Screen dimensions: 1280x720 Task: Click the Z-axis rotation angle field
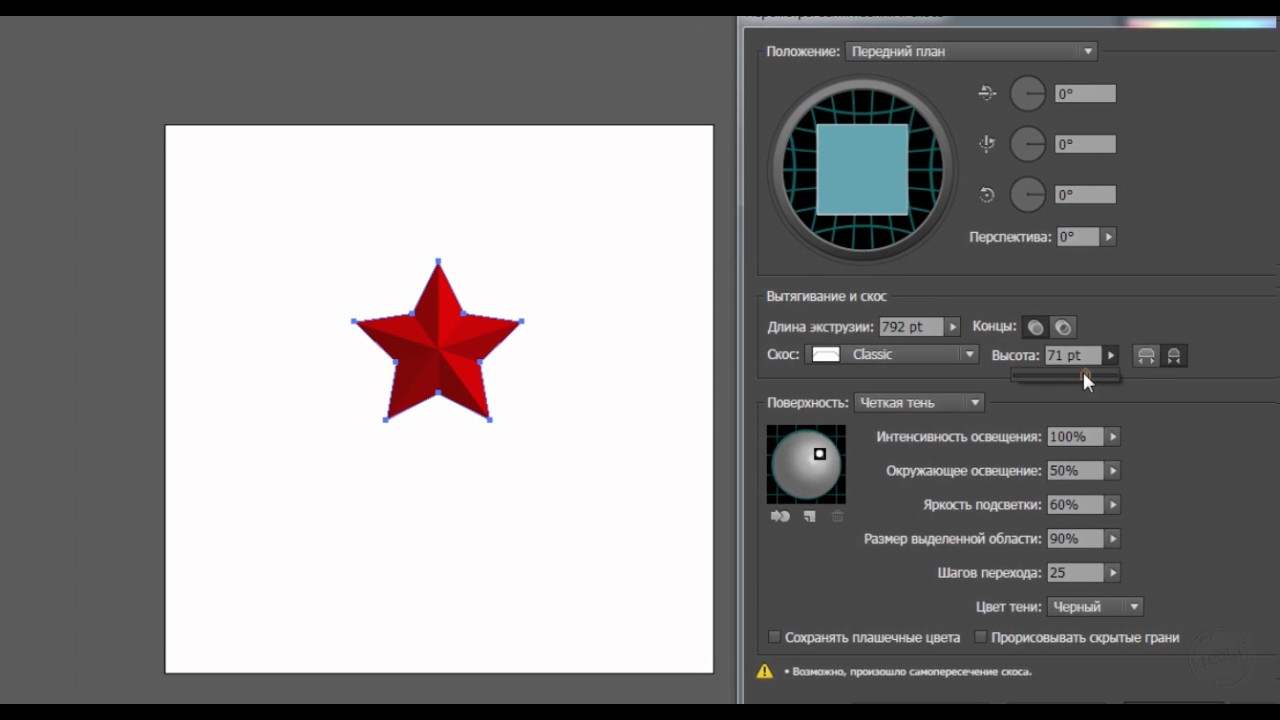click(x=1085, y=195)
